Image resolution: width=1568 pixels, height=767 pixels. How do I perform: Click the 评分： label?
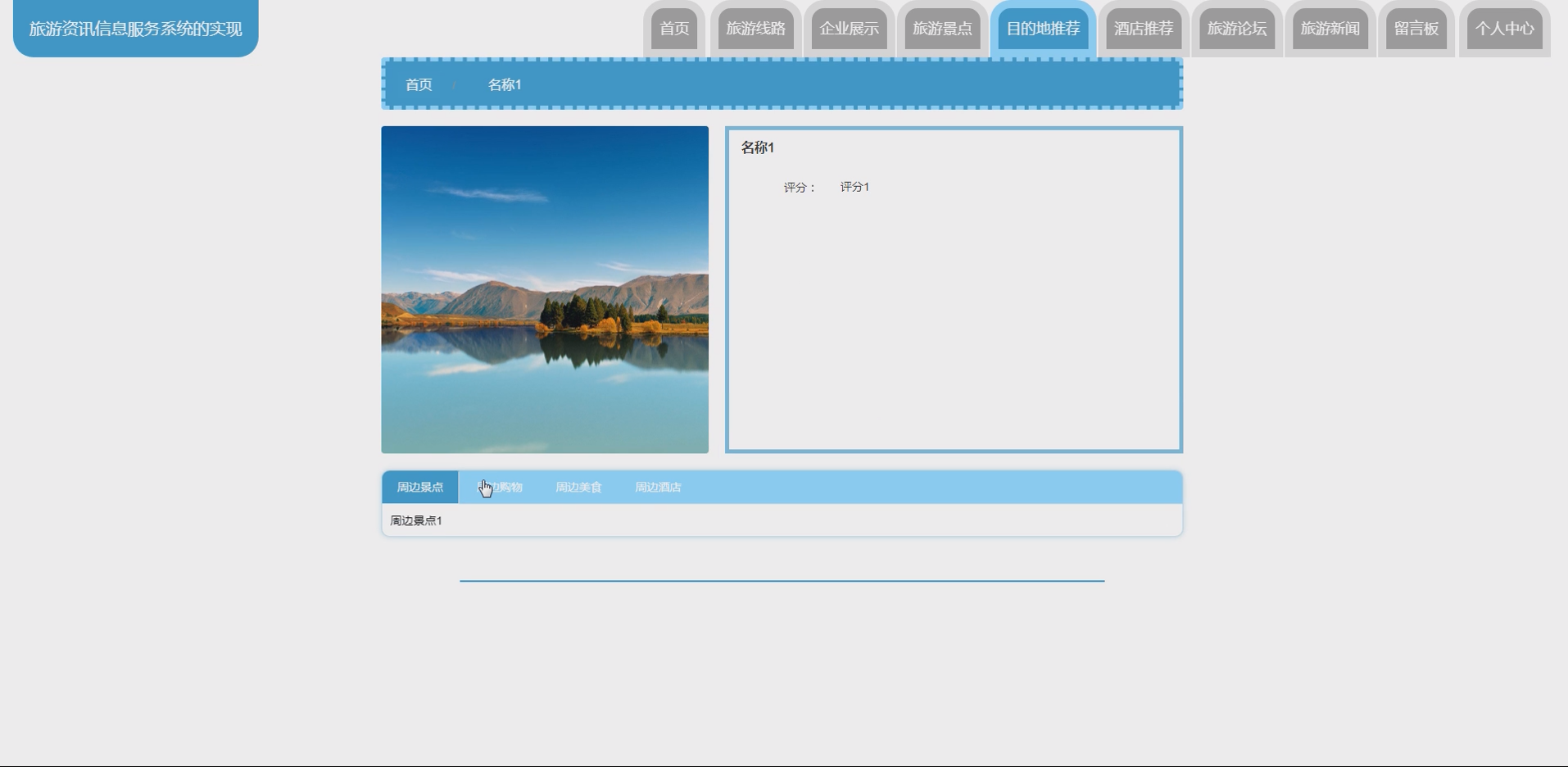(800, 187)
